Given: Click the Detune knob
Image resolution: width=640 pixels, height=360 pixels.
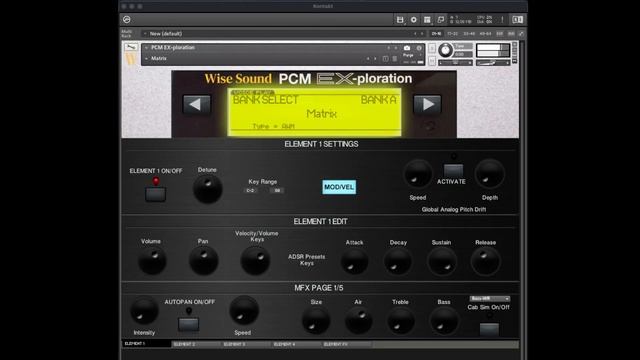Looking at the screenshot, I should [x=207, y=189].
